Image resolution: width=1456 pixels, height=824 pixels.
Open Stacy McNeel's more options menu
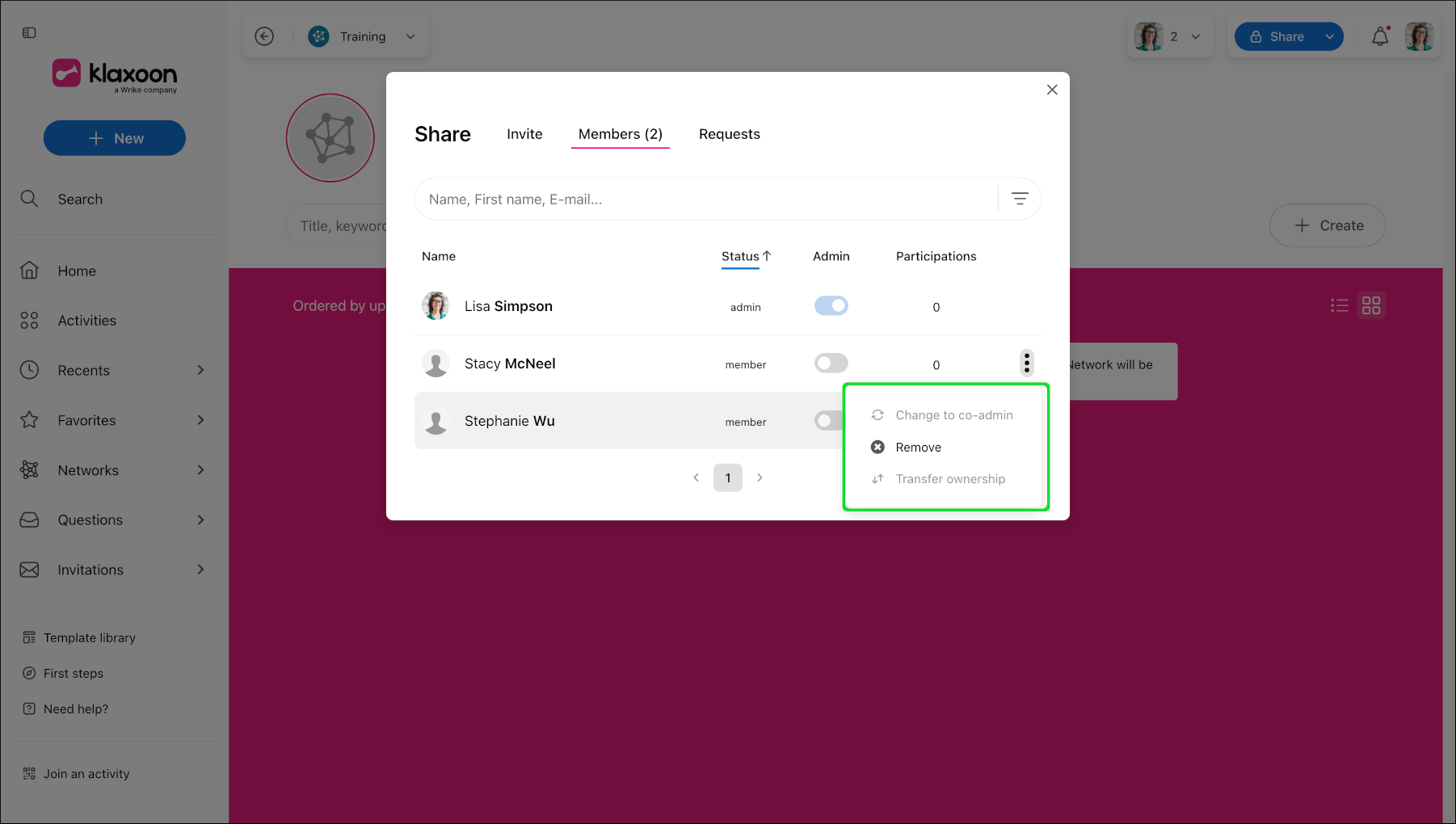pyautogui.click(x=1027, y=363)
